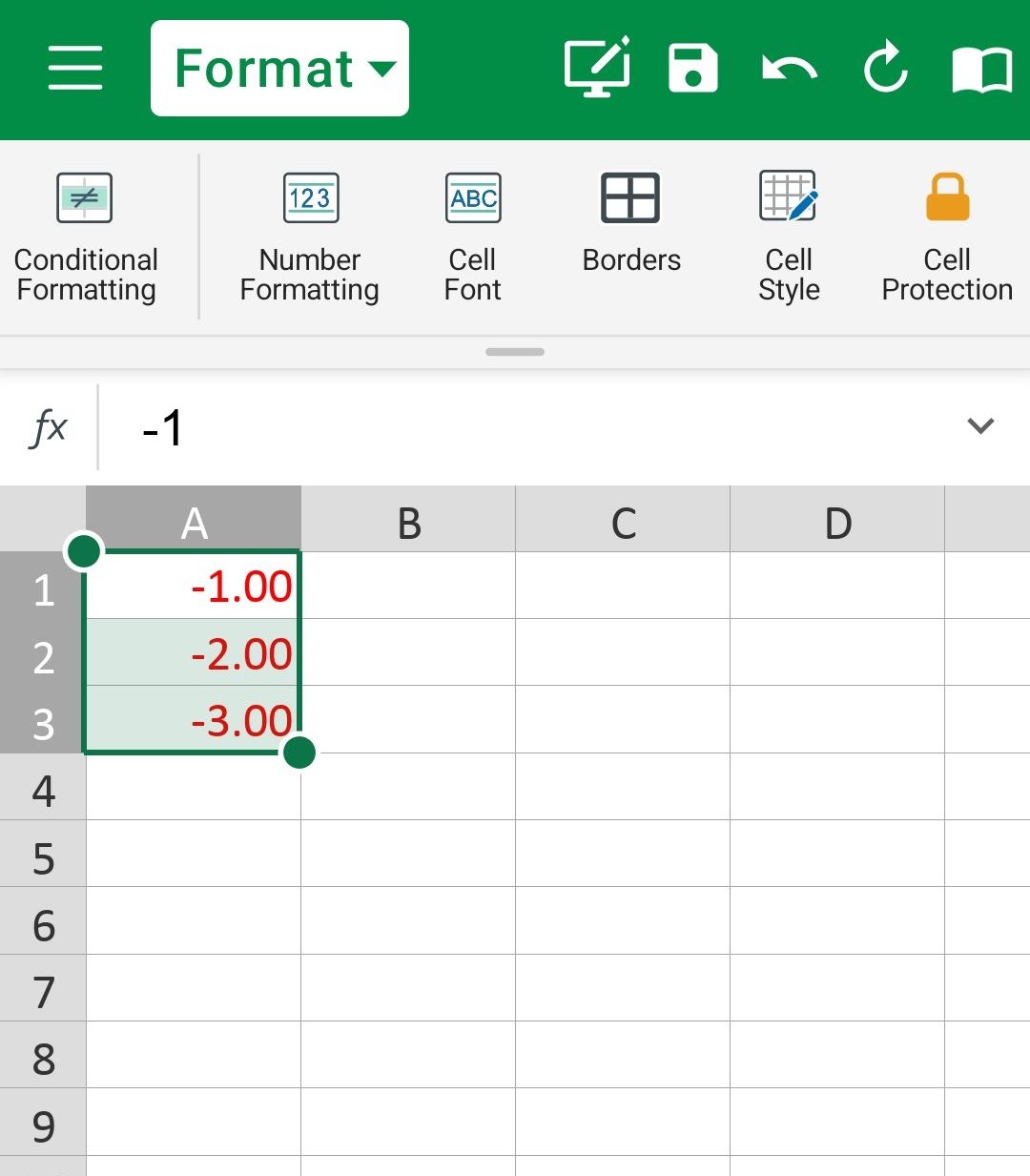Tap the ribbon collapse handle
The image size is (1030, 1176).
point(515,352)
